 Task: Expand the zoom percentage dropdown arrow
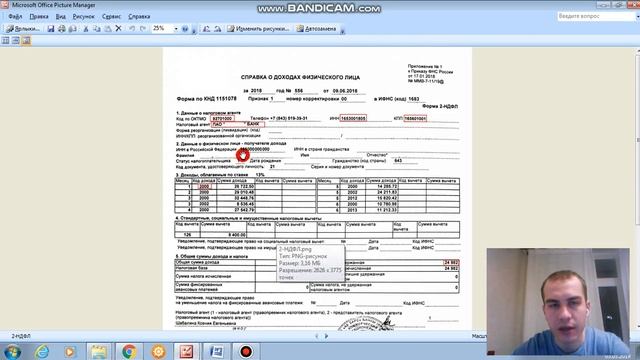pyautogui.click(x=176, y=29)
